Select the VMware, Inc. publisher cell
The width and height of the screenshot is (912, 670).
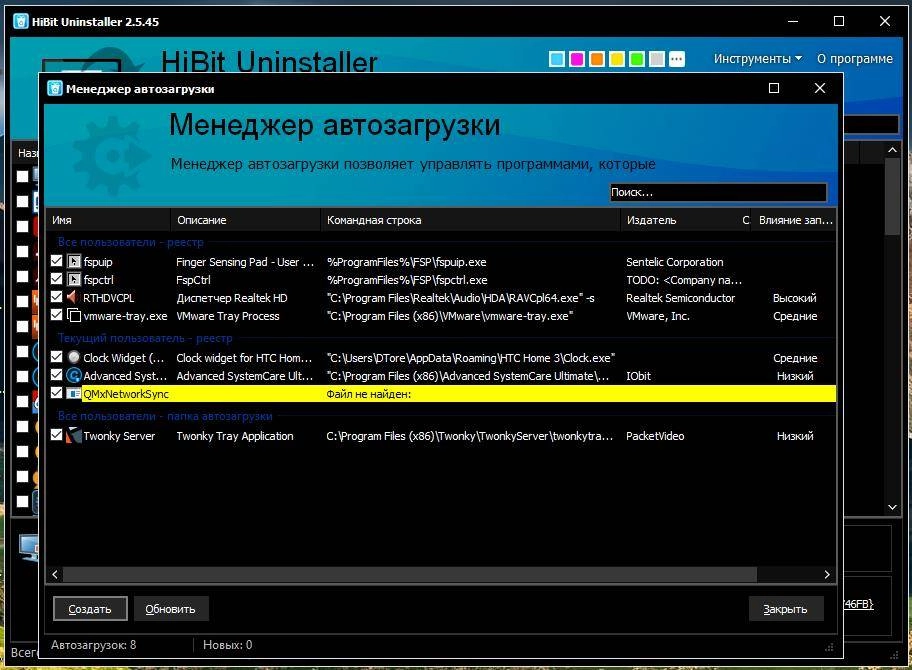pos(658,316)
